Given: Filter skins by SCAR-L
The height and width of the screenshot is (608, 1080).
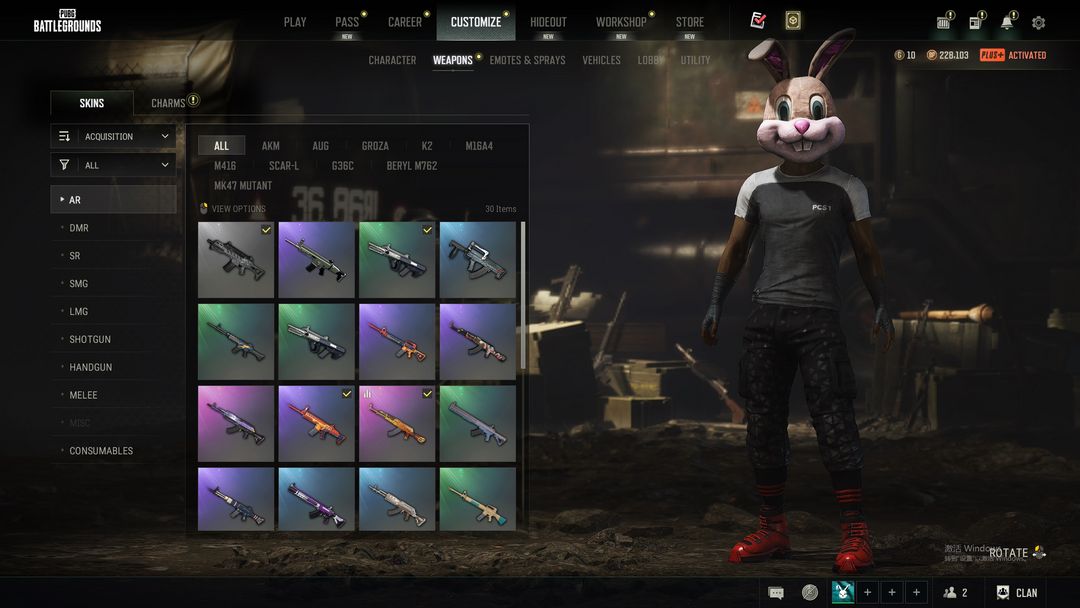Looking at the screenshot, I should tap(284, 166).
